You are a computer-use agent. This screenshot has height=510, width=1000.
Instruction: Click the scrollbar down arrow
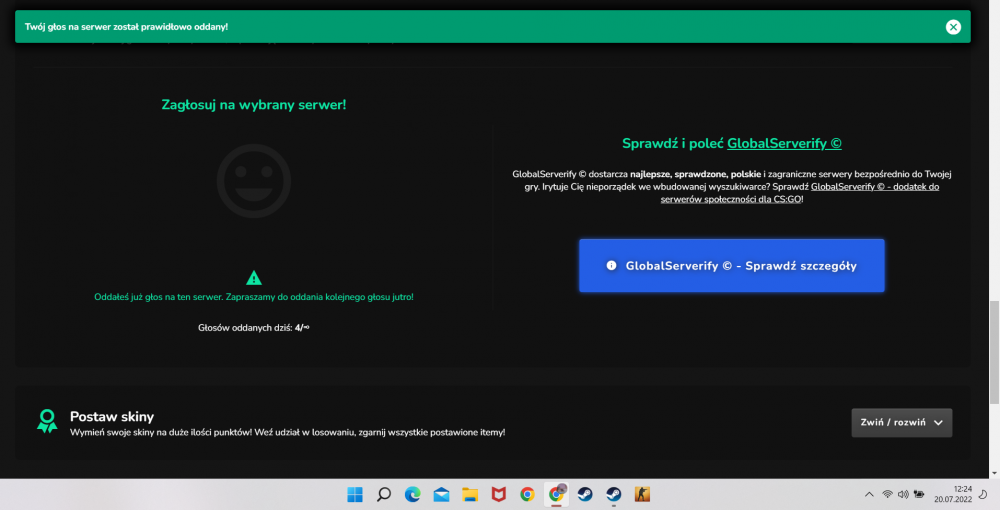994,474
